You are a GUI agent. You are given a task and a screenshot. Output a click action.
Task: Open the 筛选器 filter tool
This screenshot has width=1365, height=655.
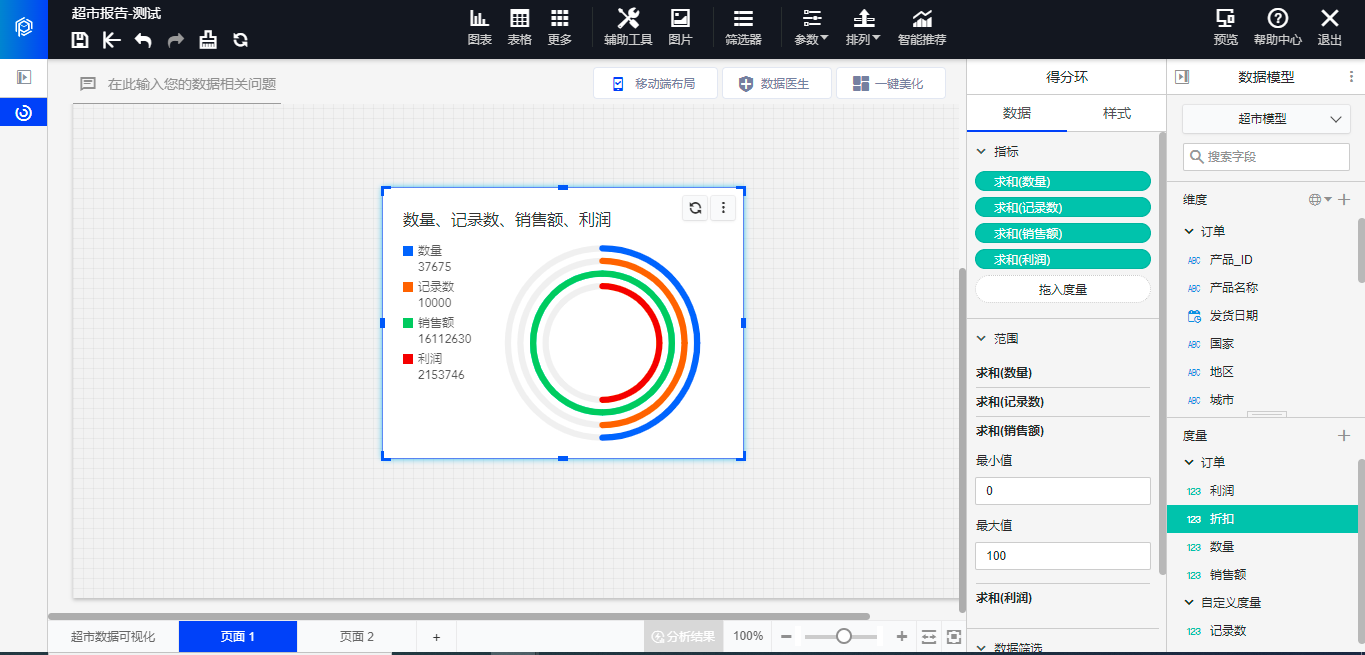click(743, 27)
